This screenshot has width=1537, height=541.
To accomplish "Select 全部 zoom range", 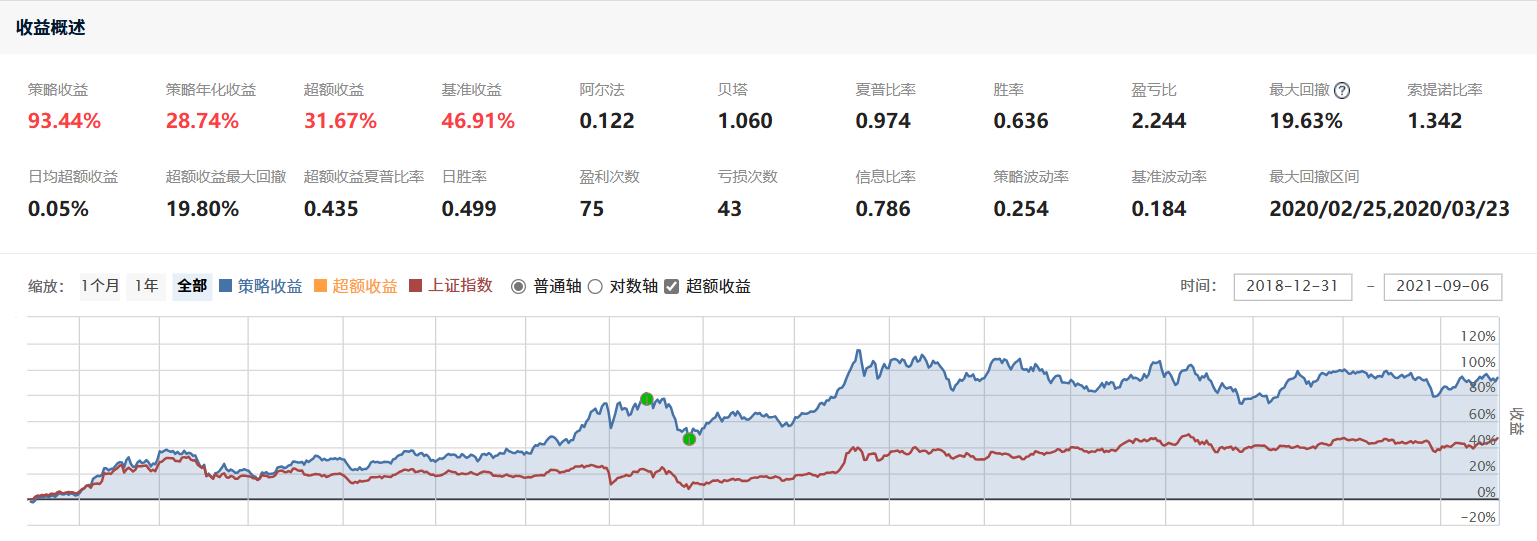I will tap(192, 286).
